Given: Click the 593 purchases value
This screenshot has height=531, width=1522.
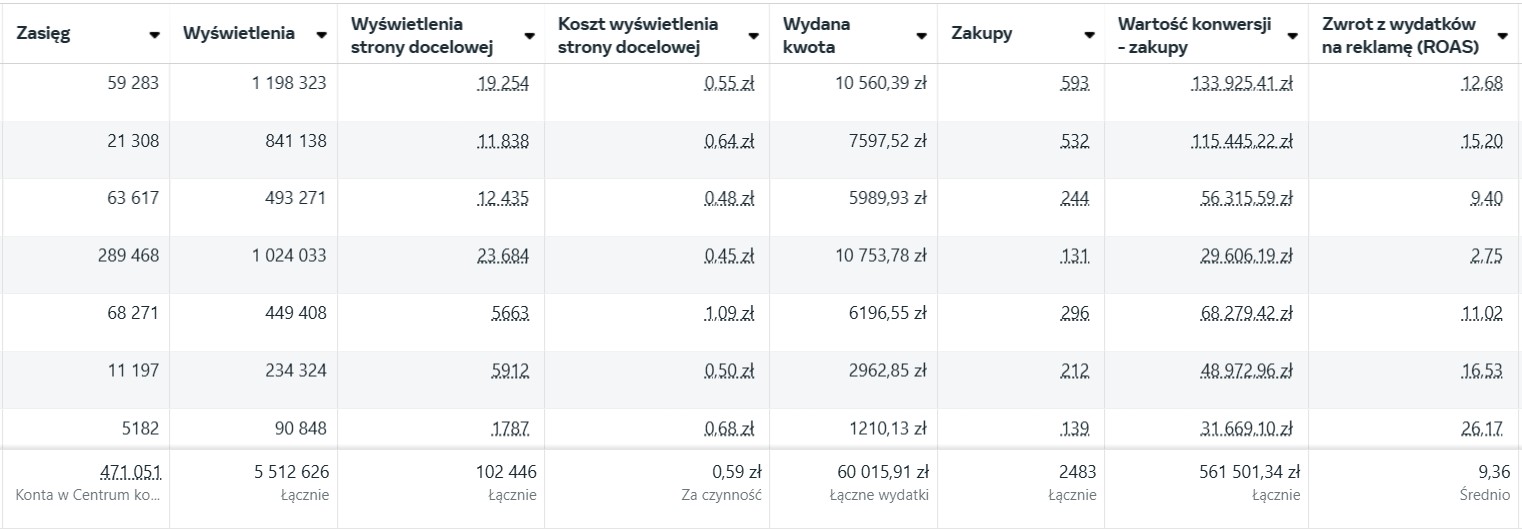Looking at the screenshot, I should point(1075,84).
